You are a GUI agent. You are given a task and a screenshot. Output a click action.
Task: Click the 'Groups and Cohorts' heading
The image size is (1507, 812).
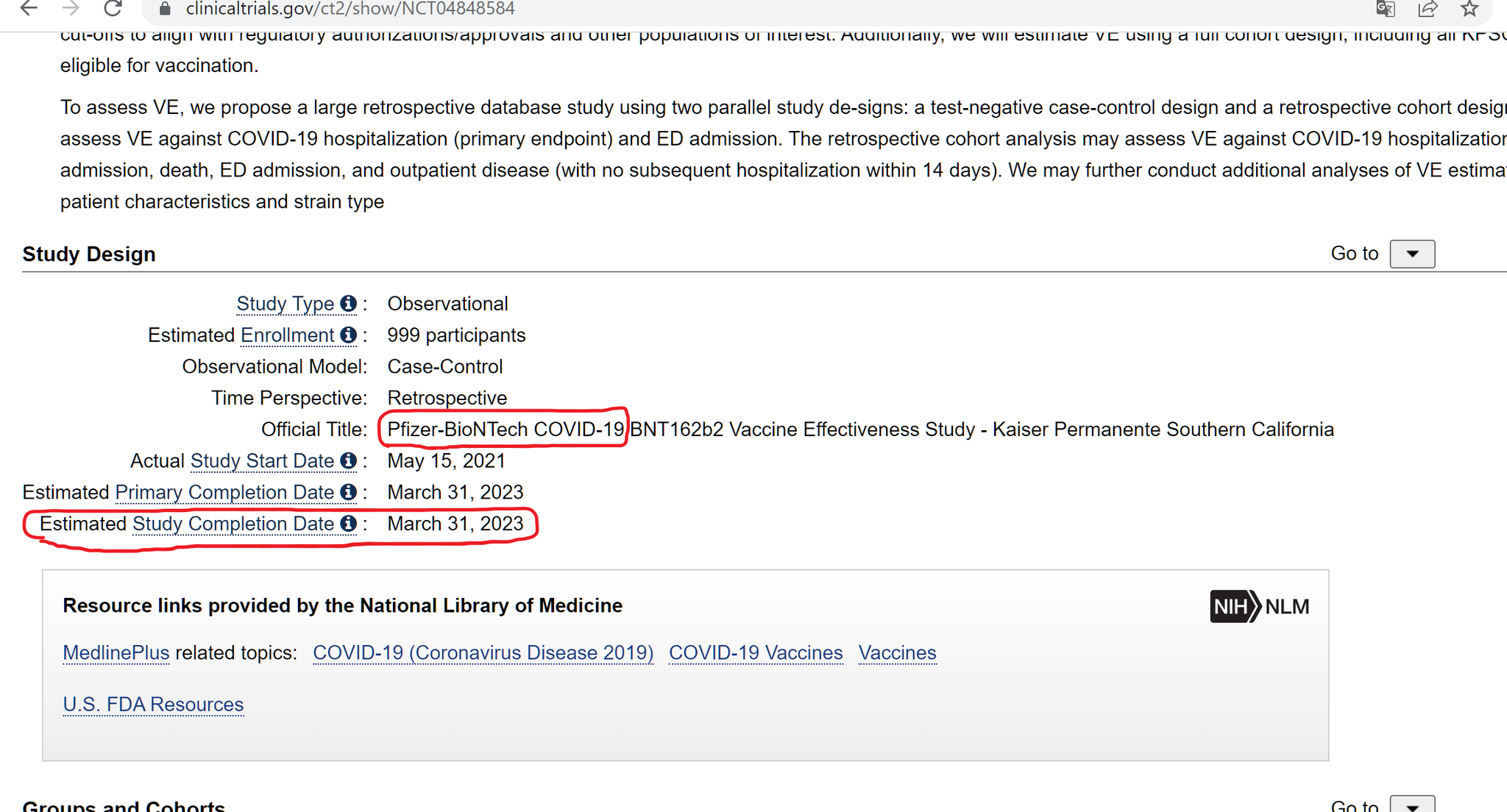pyautogui.click(x=124, y=805)
